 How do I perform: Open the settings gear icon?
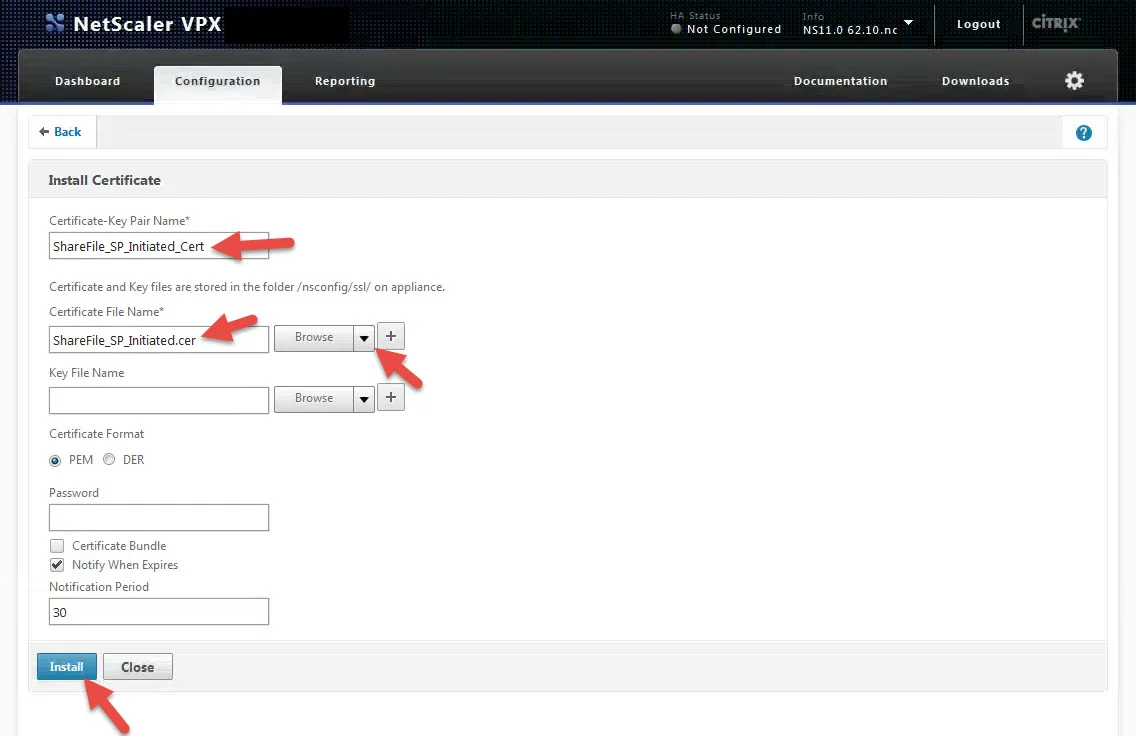coord(1074,80)
